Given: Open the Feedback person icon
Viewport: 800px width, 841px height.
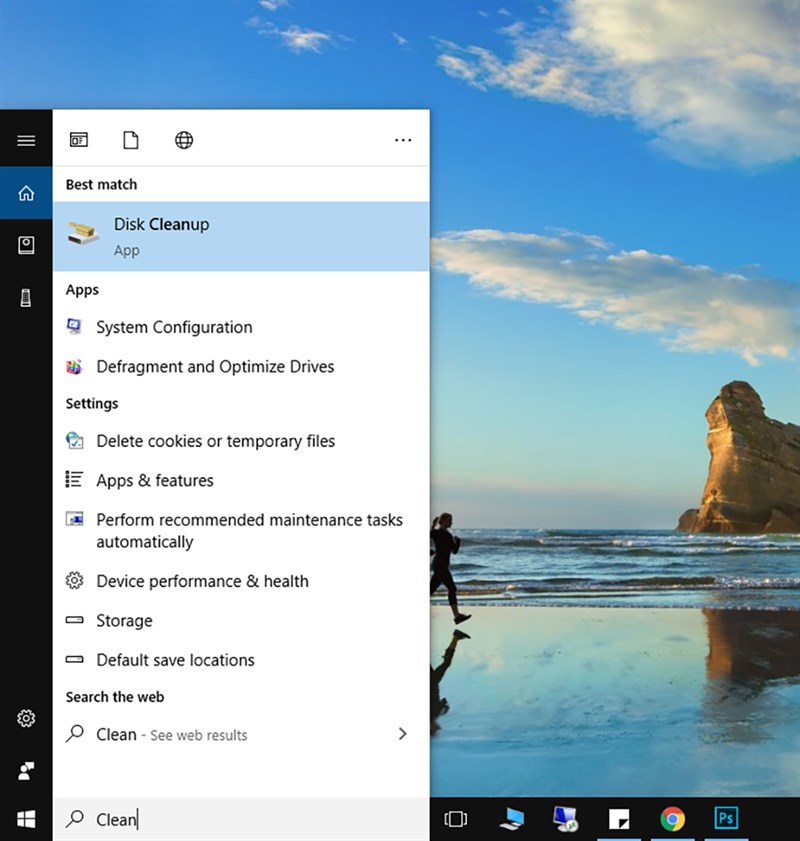Looking at the screenshot, I should click(x=26, y=771).
